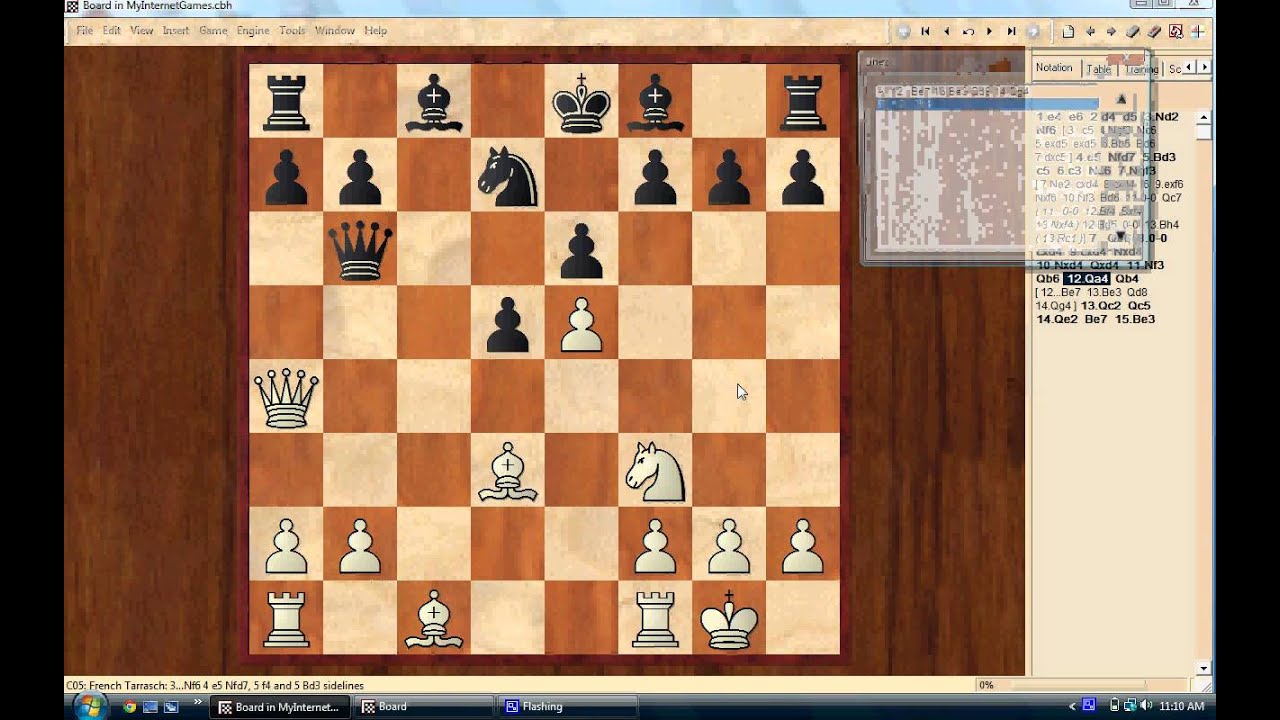Image resolution: width=1280 pixels, height=720 pixels.
Task: Switch to the Table tab
Action: coord(1099,69)
